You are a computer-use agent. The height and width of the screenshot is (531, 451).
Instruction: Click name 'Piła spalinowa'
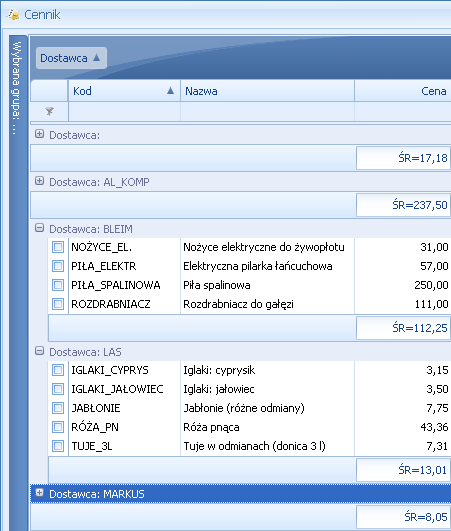[217, 285]
